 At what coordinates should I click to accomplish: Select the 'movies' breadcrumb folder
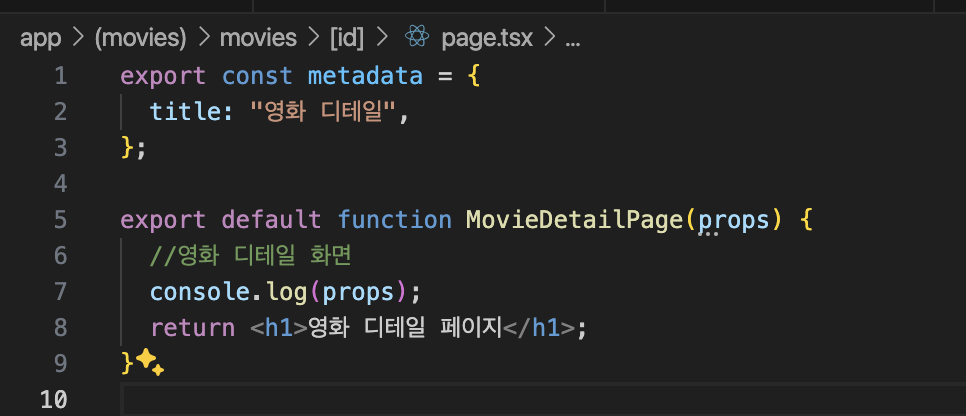click(258, 39)
